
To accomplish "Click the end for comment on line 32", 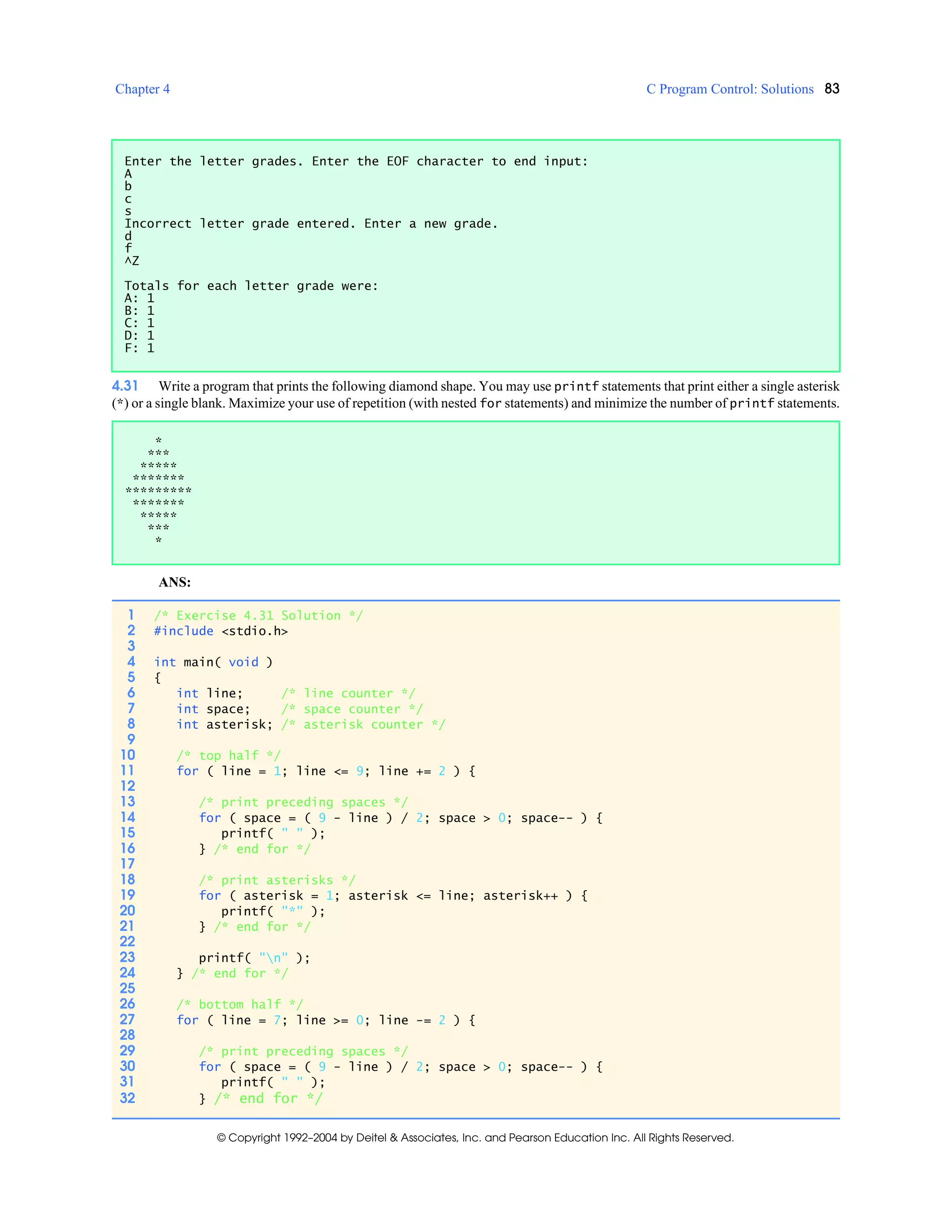I will pos(269,1098).
